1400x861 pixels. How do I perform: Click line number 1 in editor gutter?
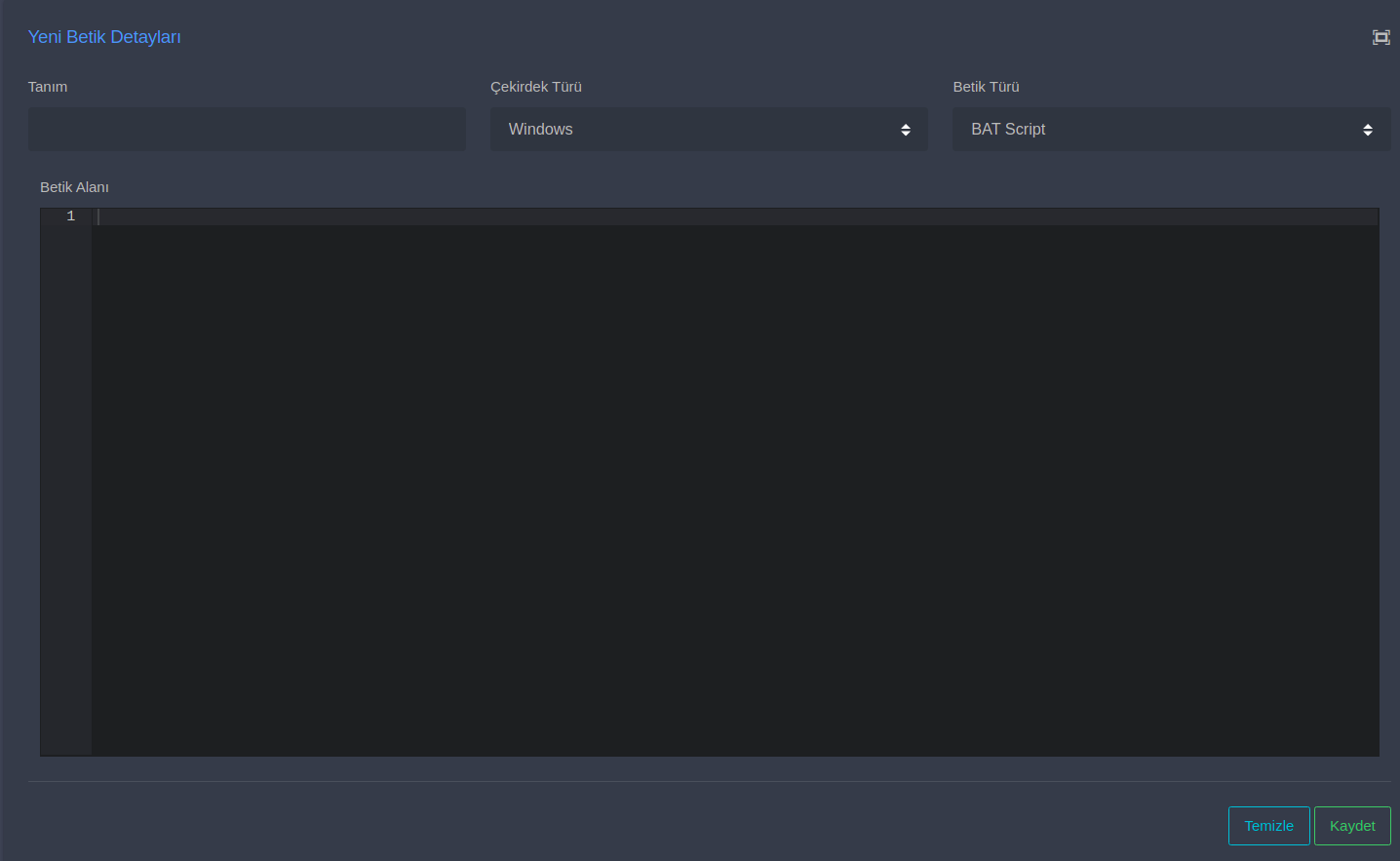point(70,216)
